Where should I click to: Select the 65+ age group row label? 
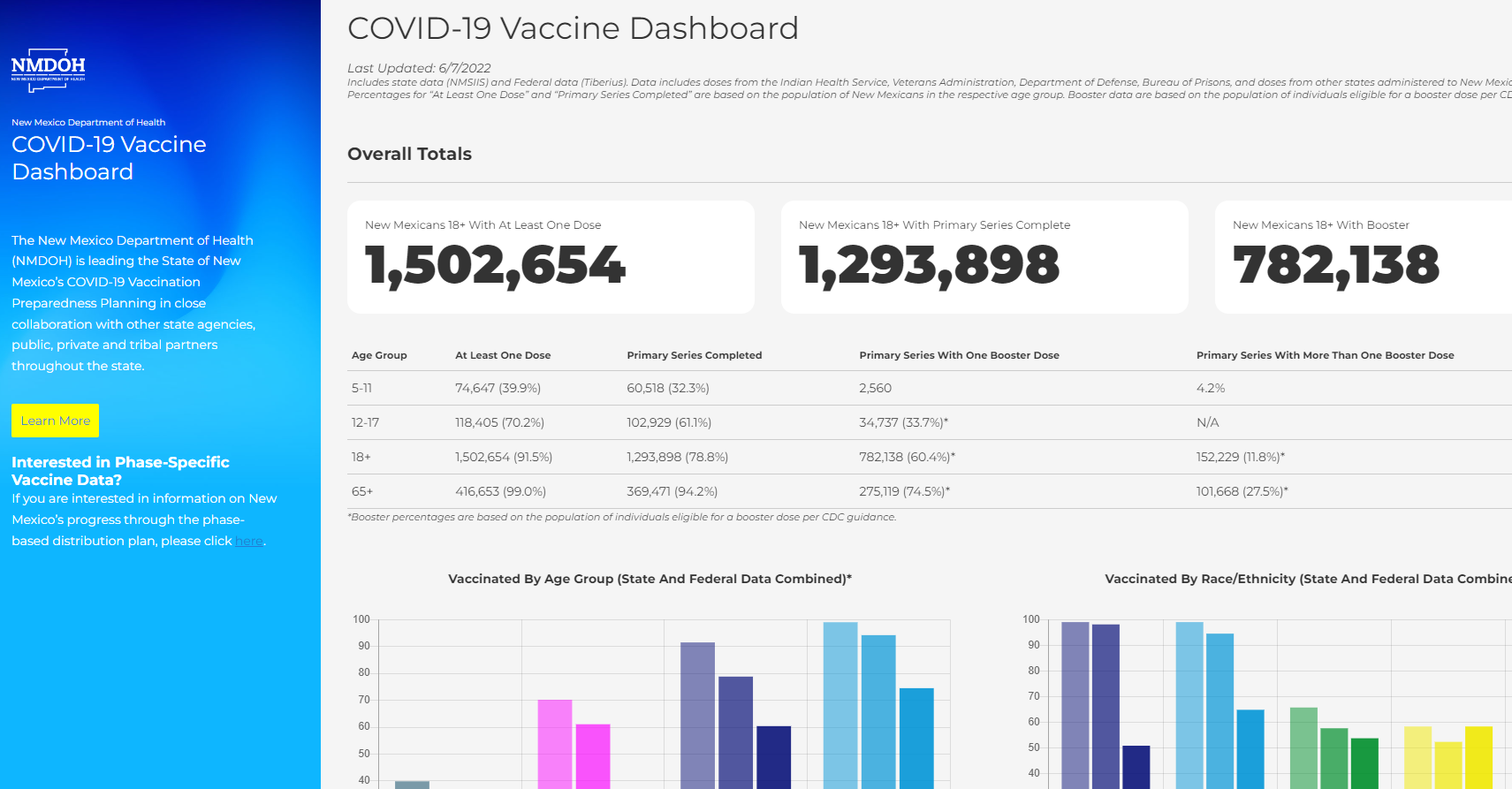362,491
